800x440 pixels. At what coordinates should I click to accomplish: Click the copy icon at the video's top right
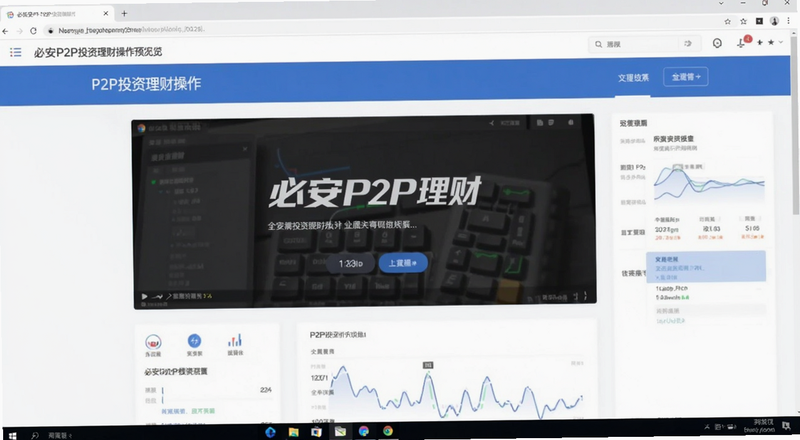pos(539,123)
